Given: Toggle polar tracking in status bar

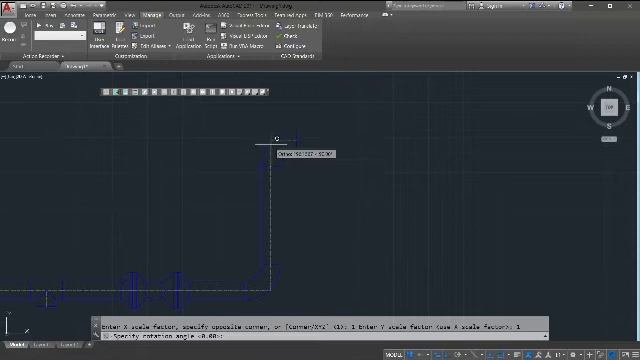Looking at the screenshot, I should tap(458, 355).
